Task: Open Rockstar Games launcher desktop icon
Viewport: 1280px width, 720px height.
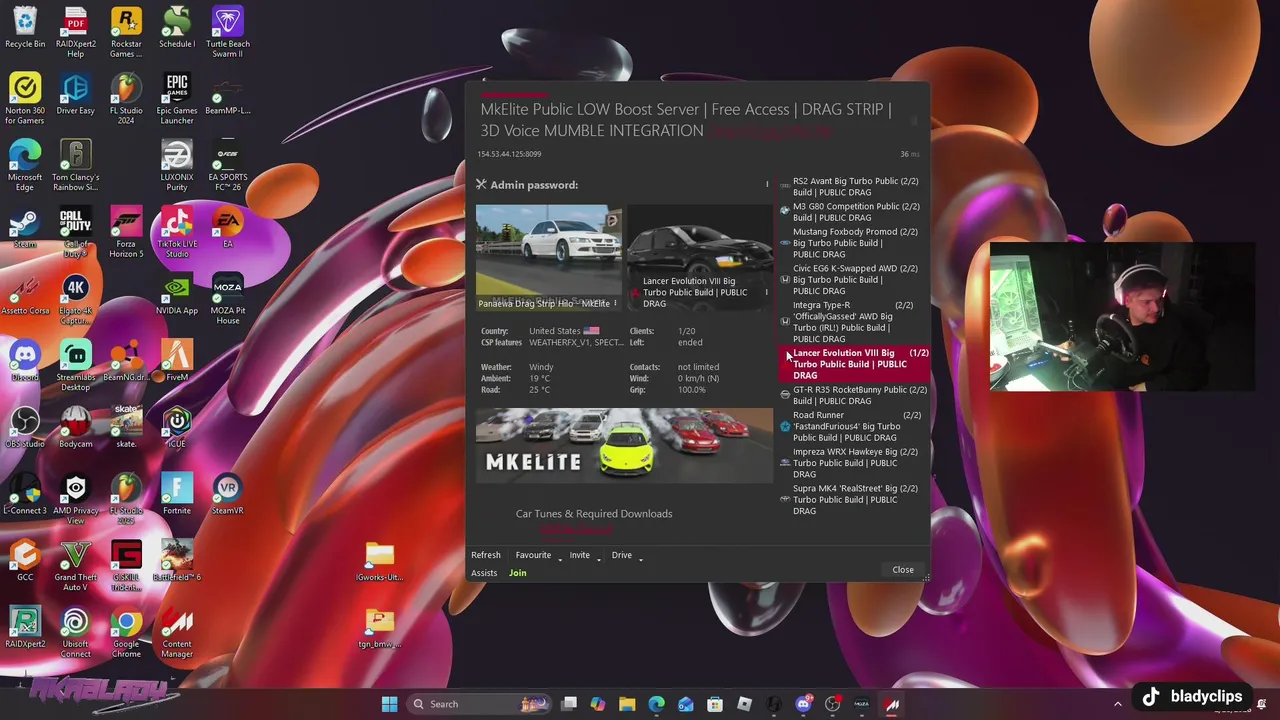Action: pos(126,32)
